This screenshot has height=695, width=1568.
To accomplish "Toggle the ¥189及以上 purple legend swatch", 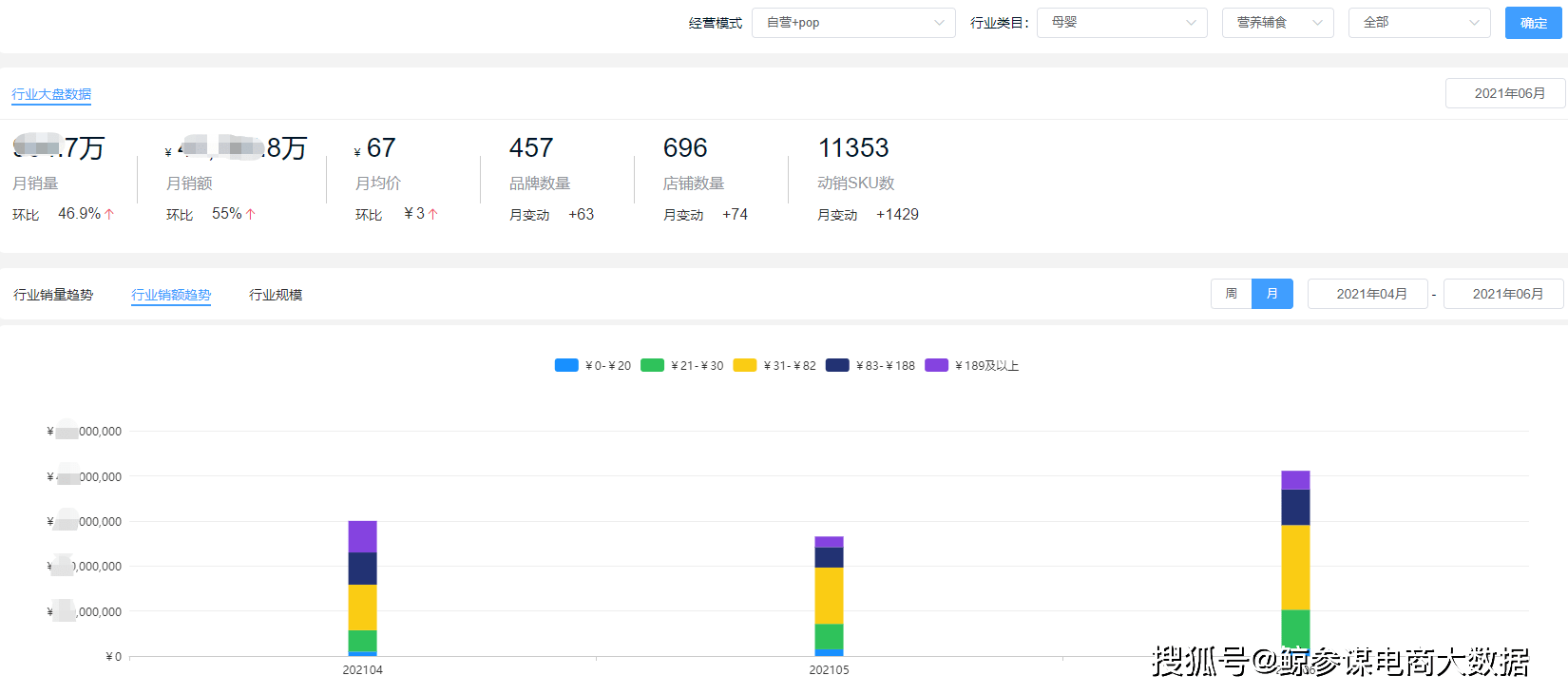I will [x=936, y=365].
